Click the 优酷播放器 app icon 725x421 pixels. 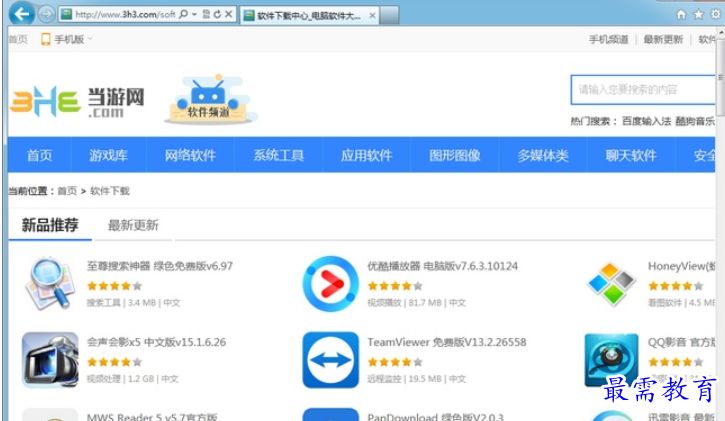(x=331, y=283)
